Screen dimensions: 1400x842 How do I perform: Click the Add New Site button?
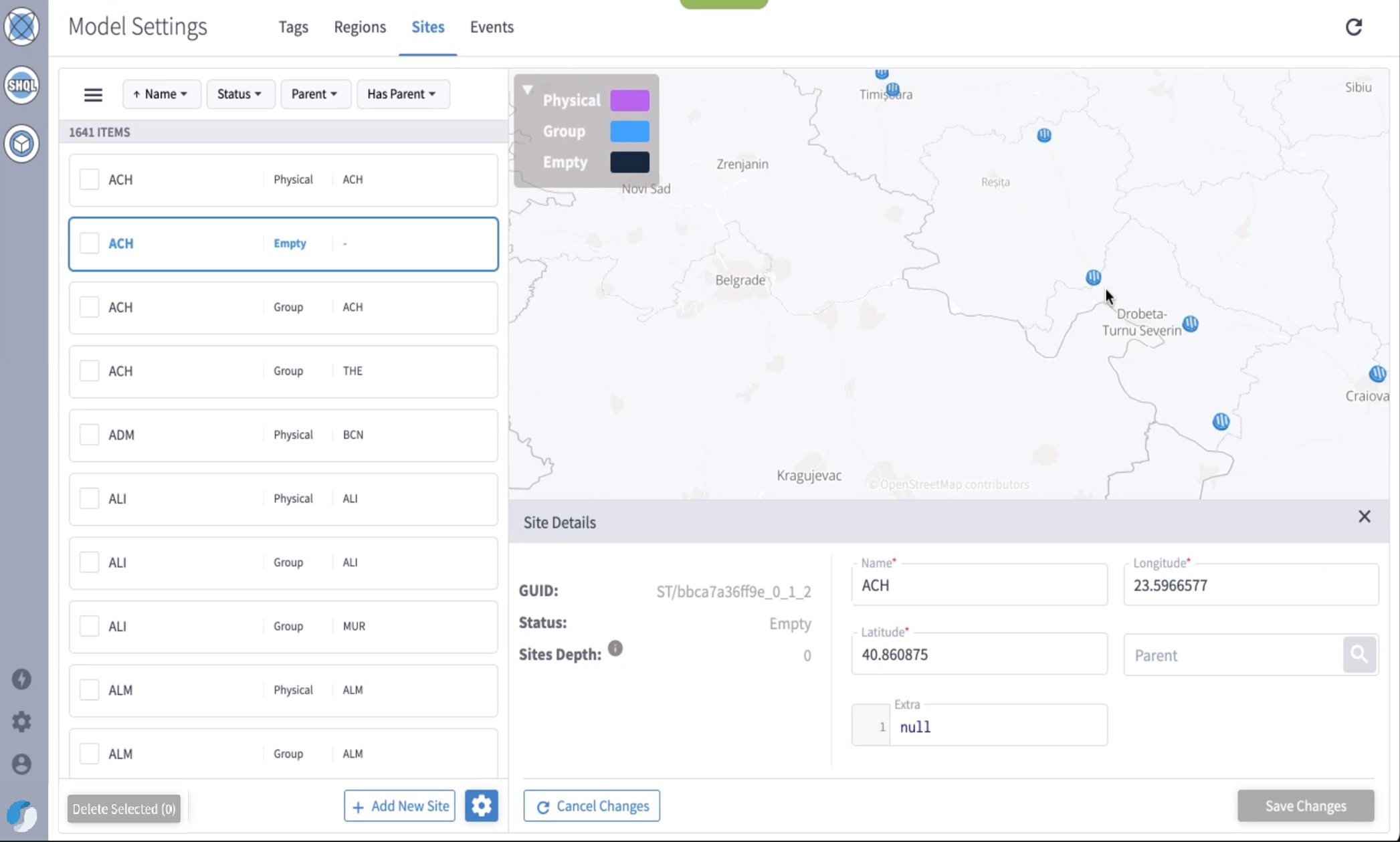coord(399,805)
